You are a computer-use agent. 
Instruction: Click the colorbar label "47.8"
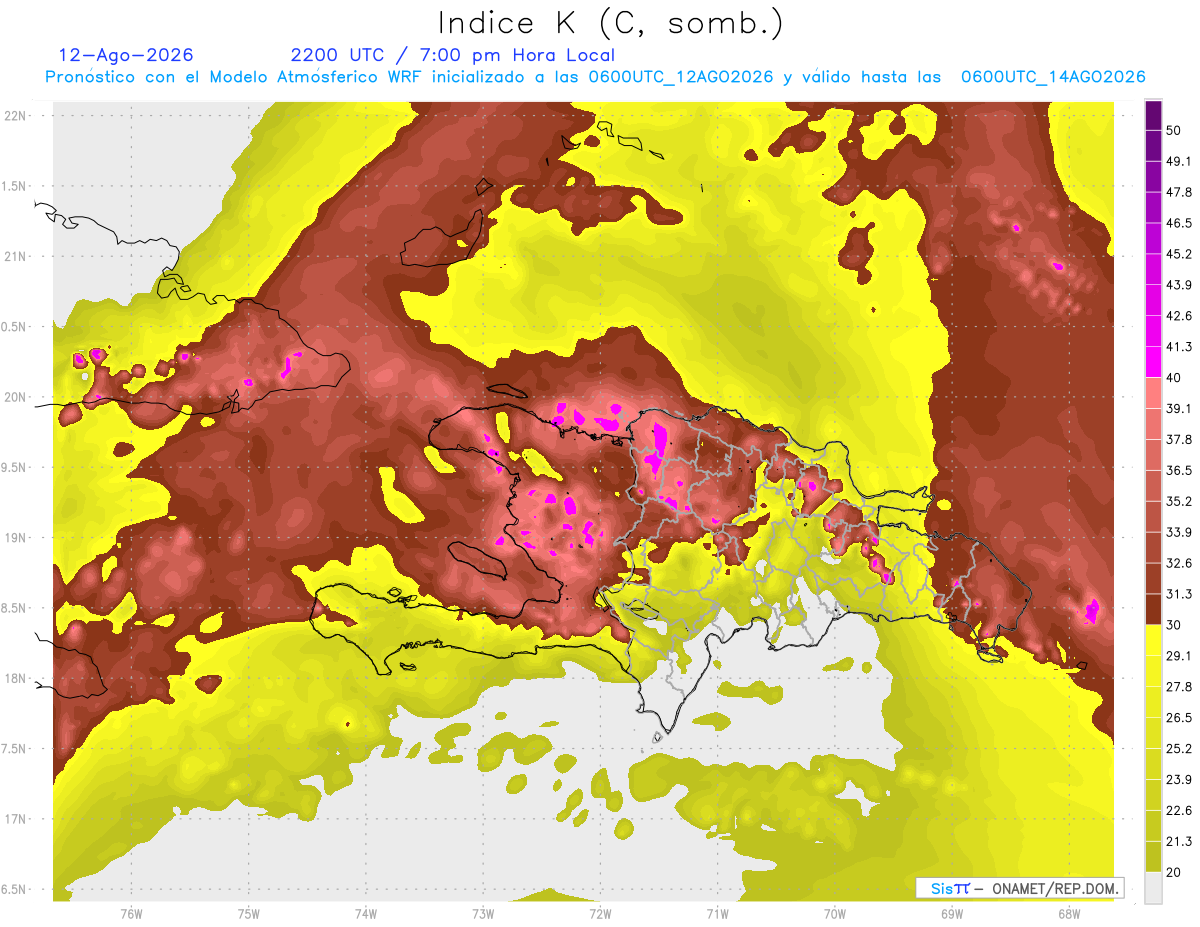[1179, 192]
